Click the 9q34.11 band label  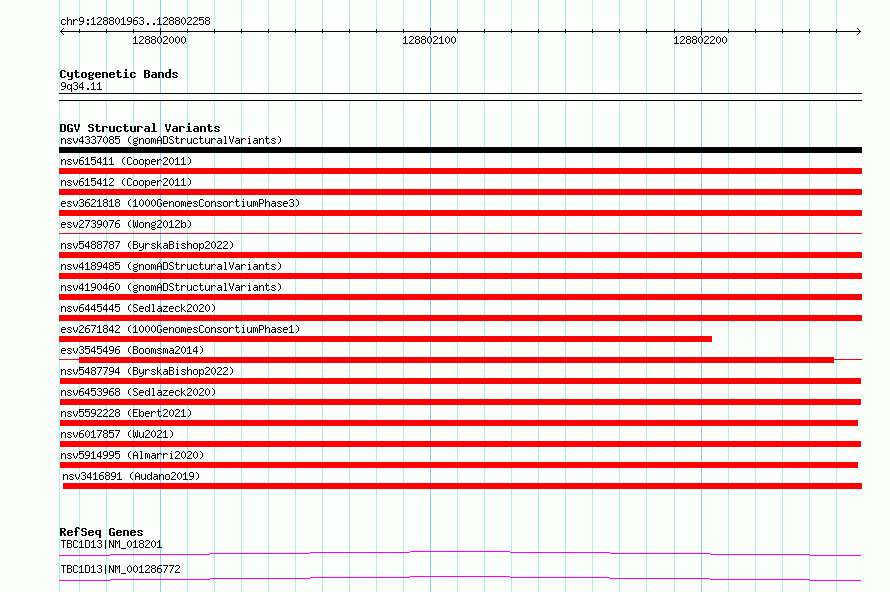coord(81,86)
